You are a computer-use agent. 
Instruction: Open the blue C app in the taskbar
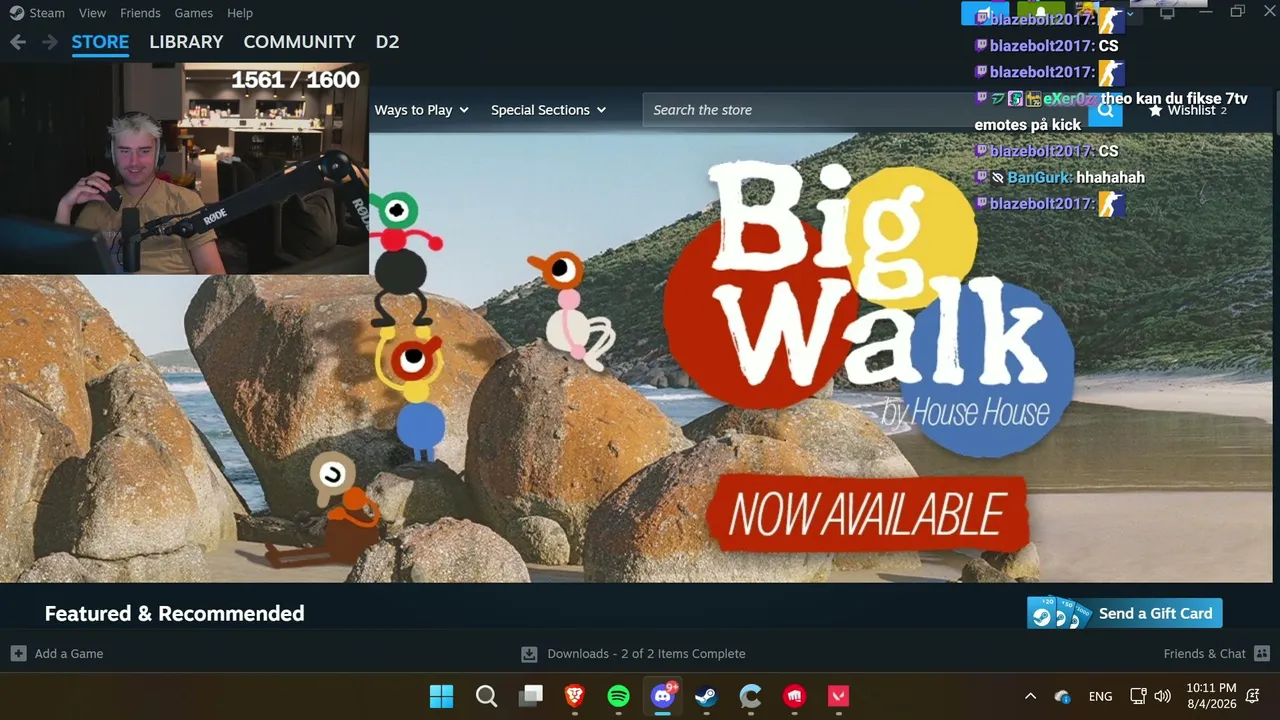click(751, 696)
